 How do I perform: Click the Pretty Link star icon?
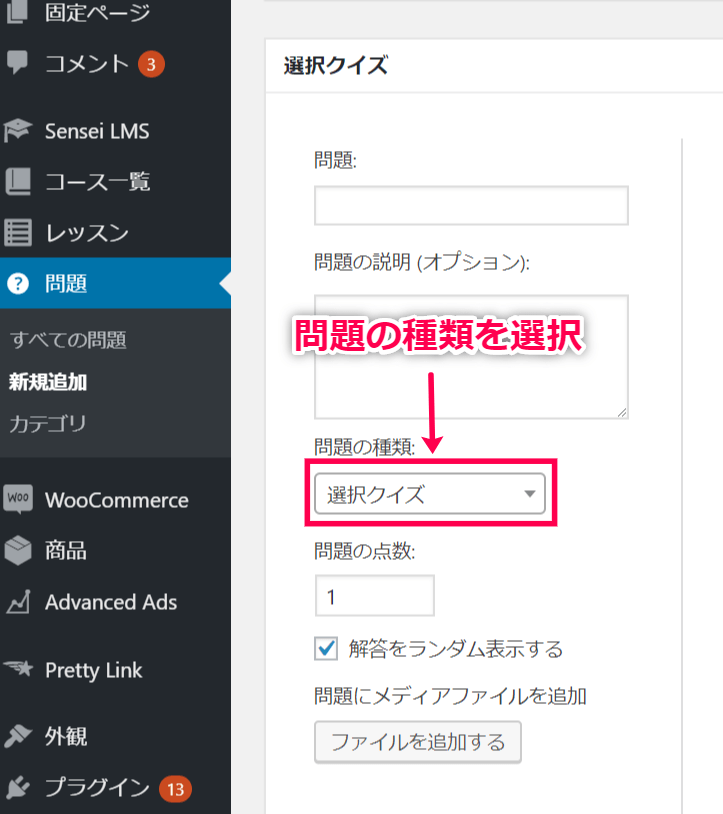click(18, 669)
